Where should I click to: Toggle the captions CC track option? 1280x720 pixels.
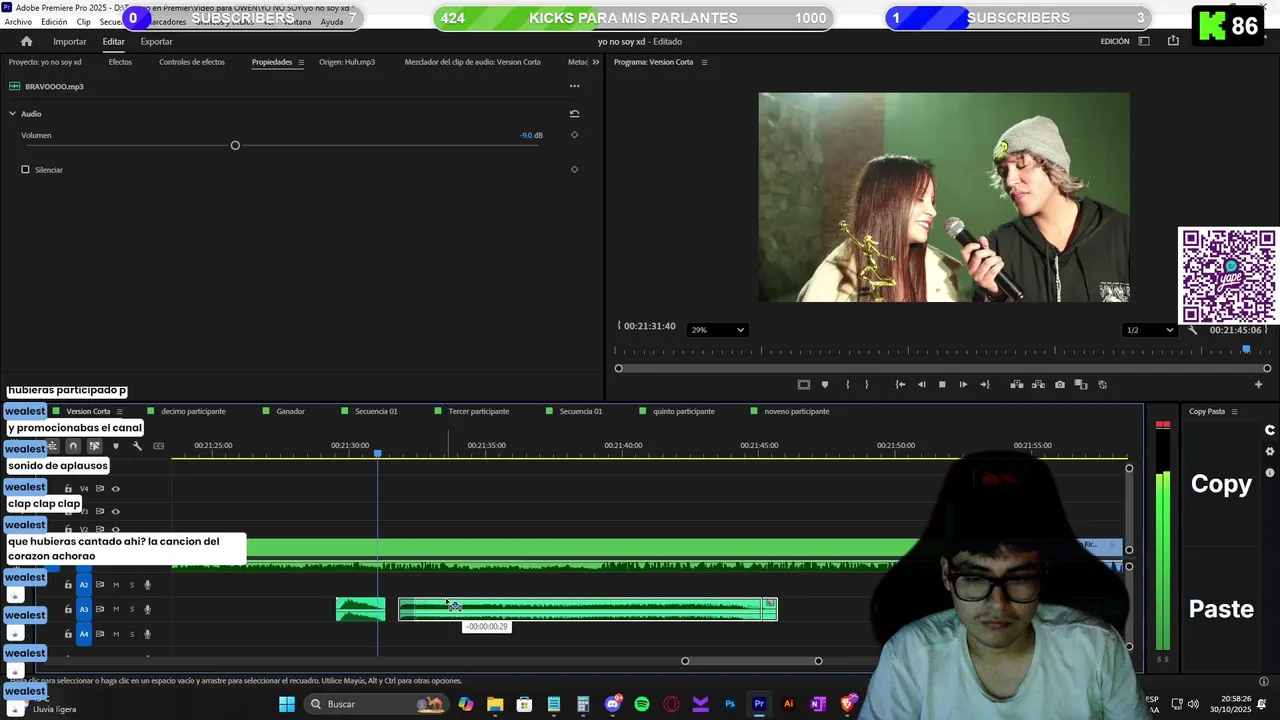point(158,446)
